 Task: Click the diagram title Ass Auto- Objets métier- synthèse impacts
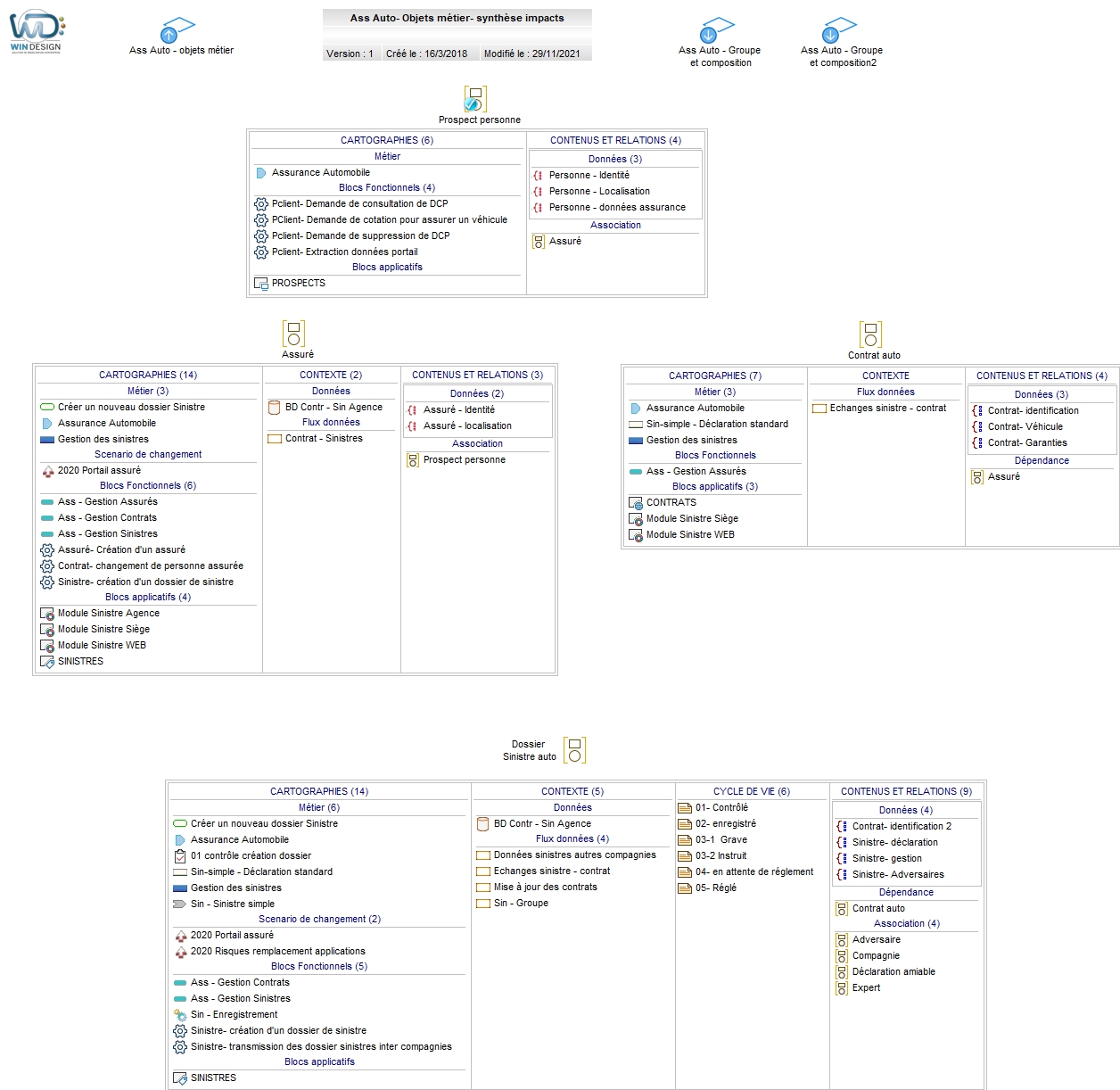(457, 18)
